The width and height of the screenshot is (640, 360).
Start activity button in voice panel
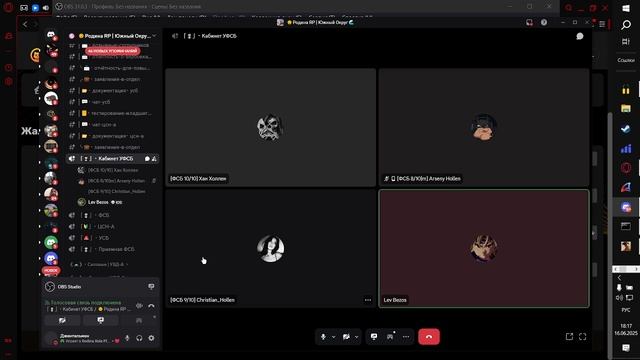(x=139, y=320)
